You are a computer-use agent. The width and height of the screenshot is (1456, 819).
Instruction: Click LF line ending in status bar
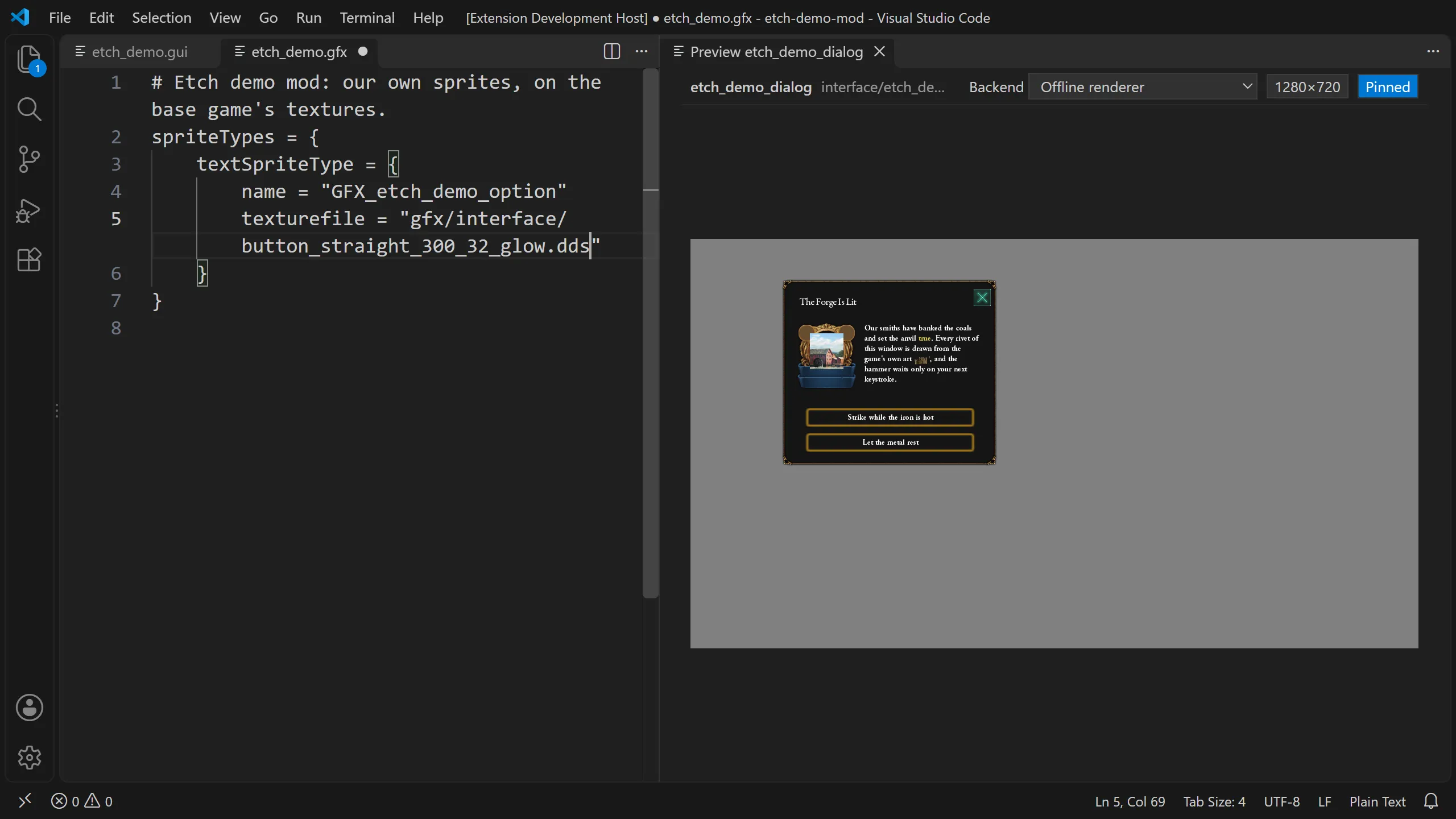pos(1325,801)
